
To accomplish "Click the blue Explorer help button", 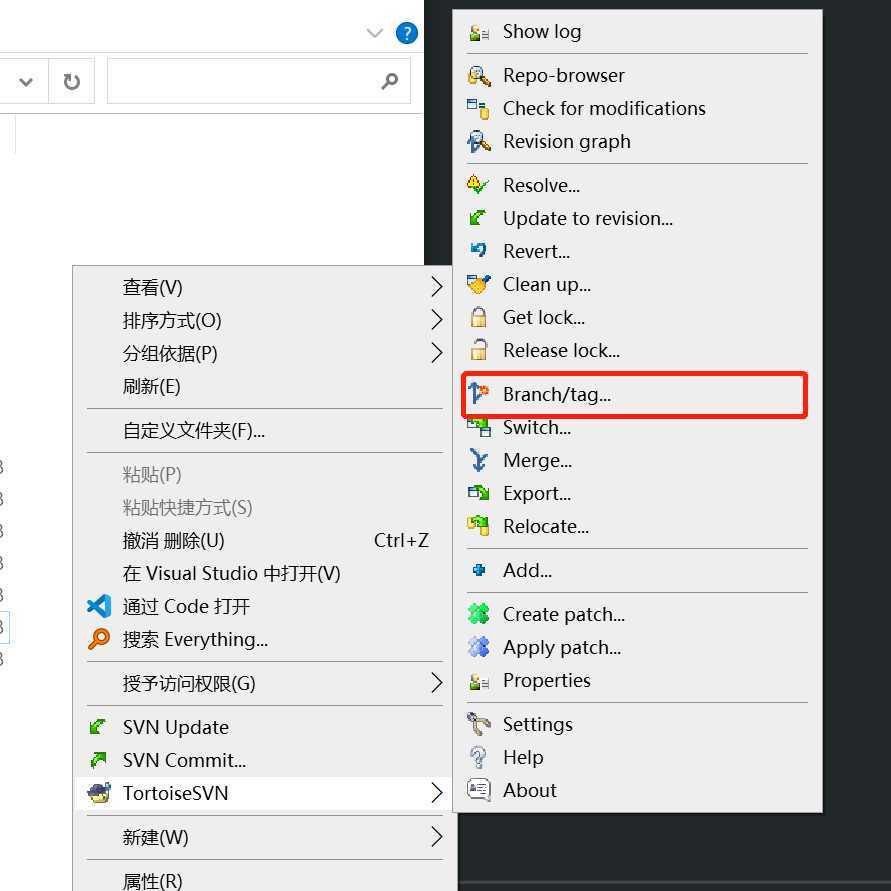I will pyautogui.click(x=406, y=33).
